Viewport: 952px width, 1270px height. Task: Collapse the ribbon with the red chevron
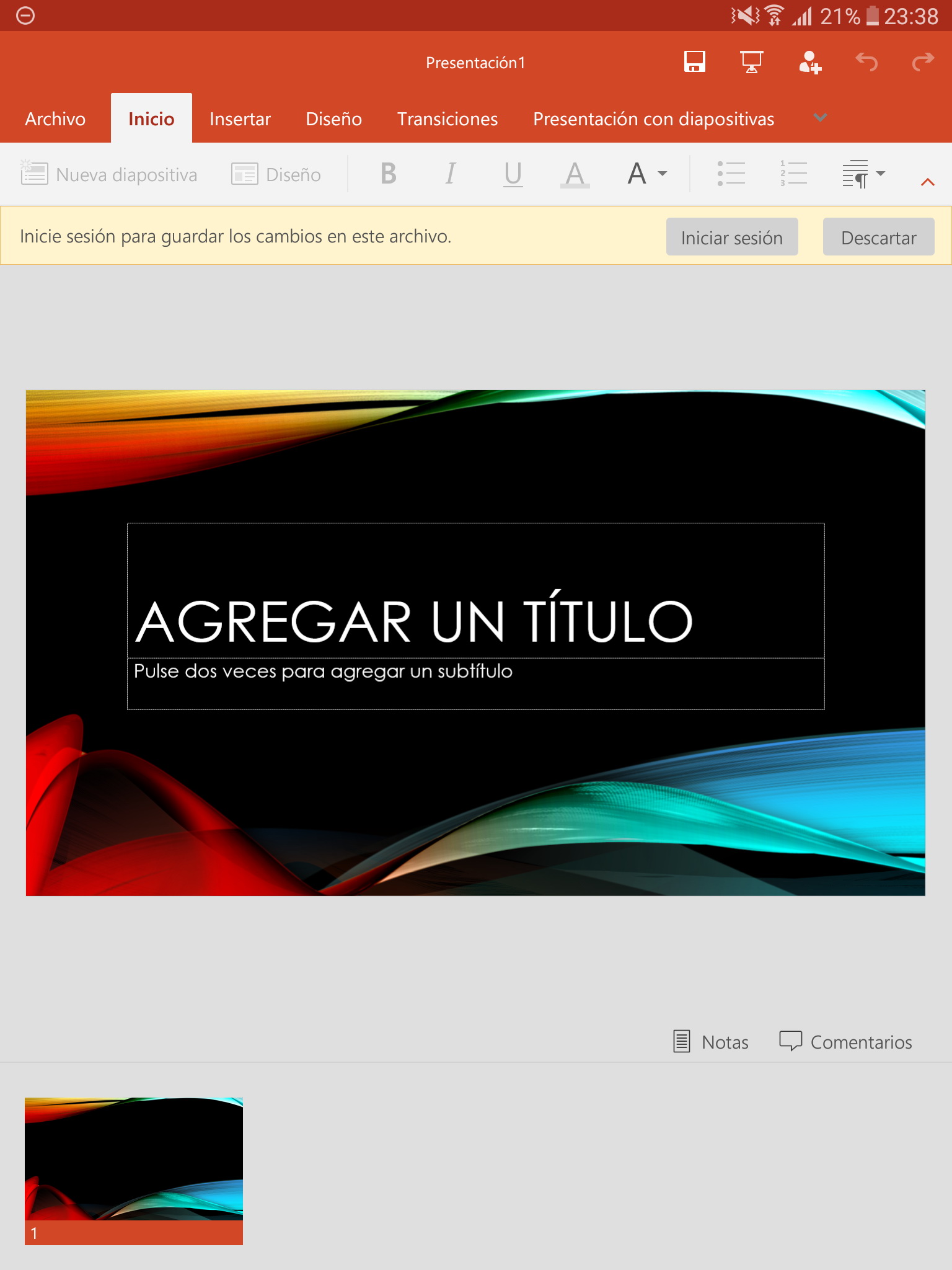tap(927, 182)
